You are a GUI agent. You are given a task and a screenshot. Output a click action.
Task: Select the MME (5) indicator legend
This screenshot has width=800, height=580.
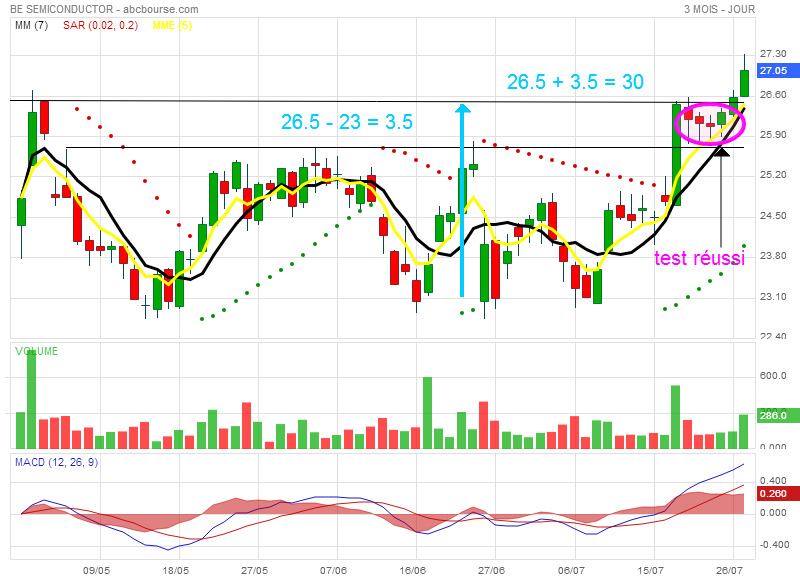[x=172, y=25]
